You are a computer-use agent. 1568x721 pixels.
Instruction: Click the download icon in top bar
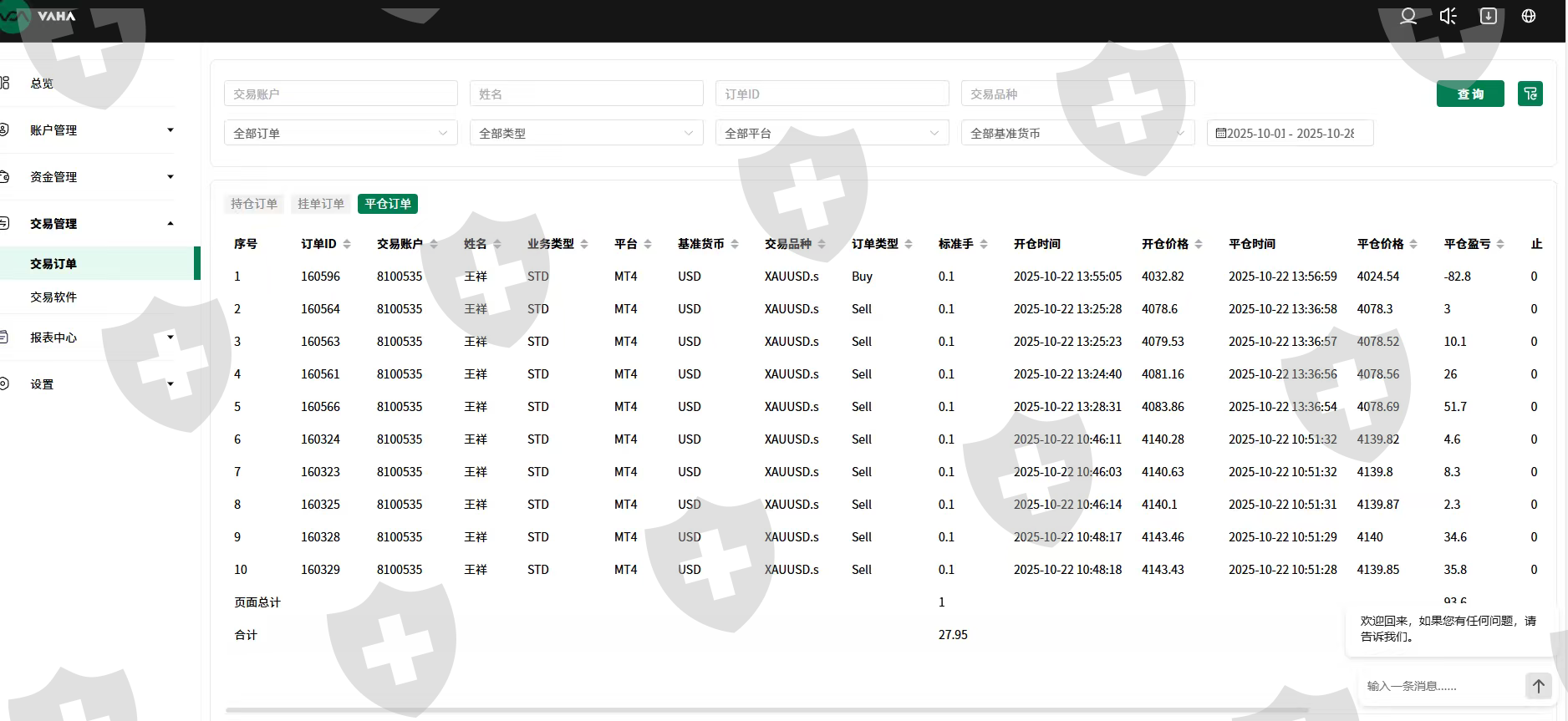tap(1489, 17)
